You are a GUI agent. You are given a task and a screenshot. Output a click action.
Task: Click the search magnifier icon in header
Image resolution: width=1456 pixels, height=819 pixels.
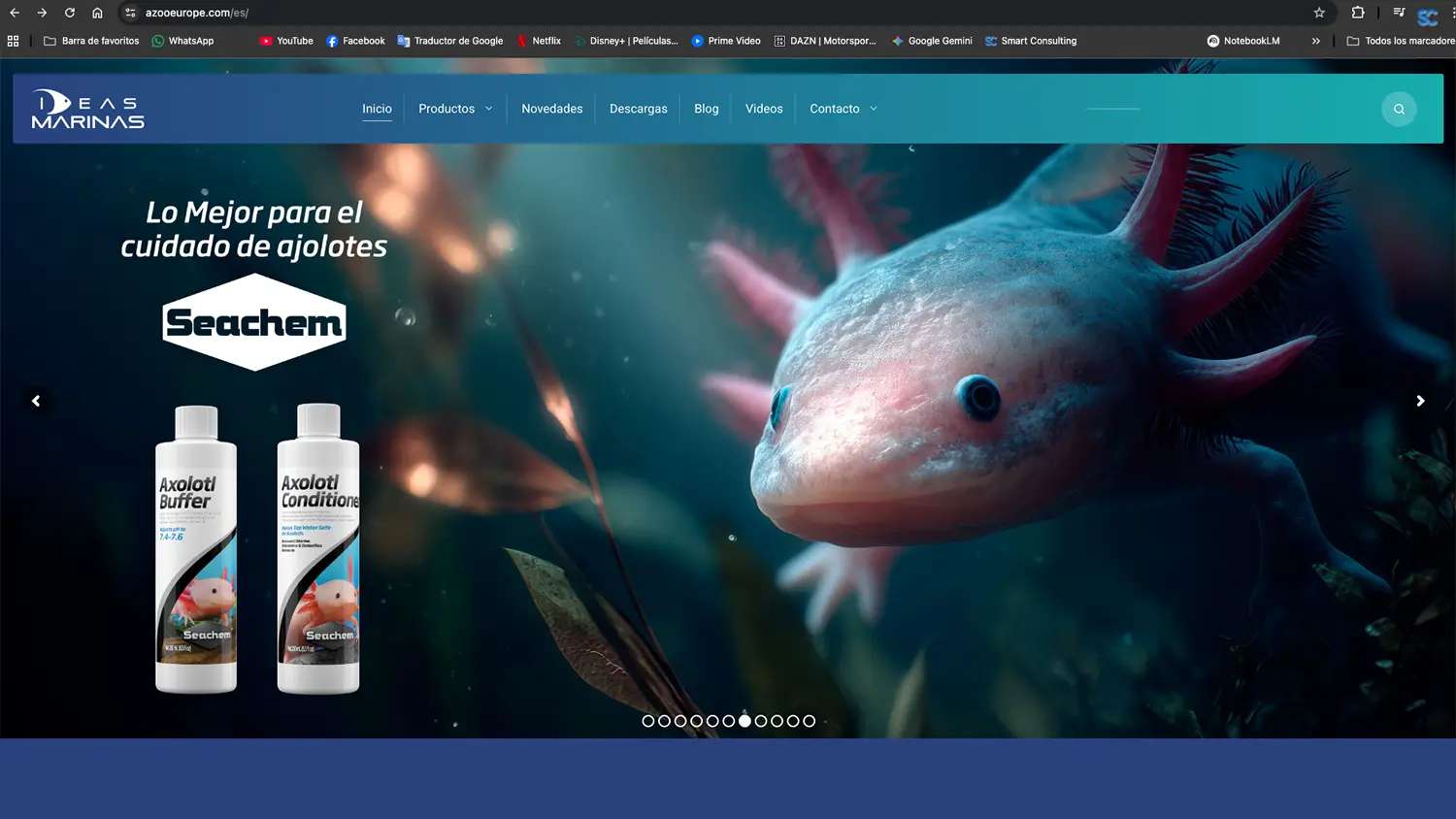coord(1399,109)
